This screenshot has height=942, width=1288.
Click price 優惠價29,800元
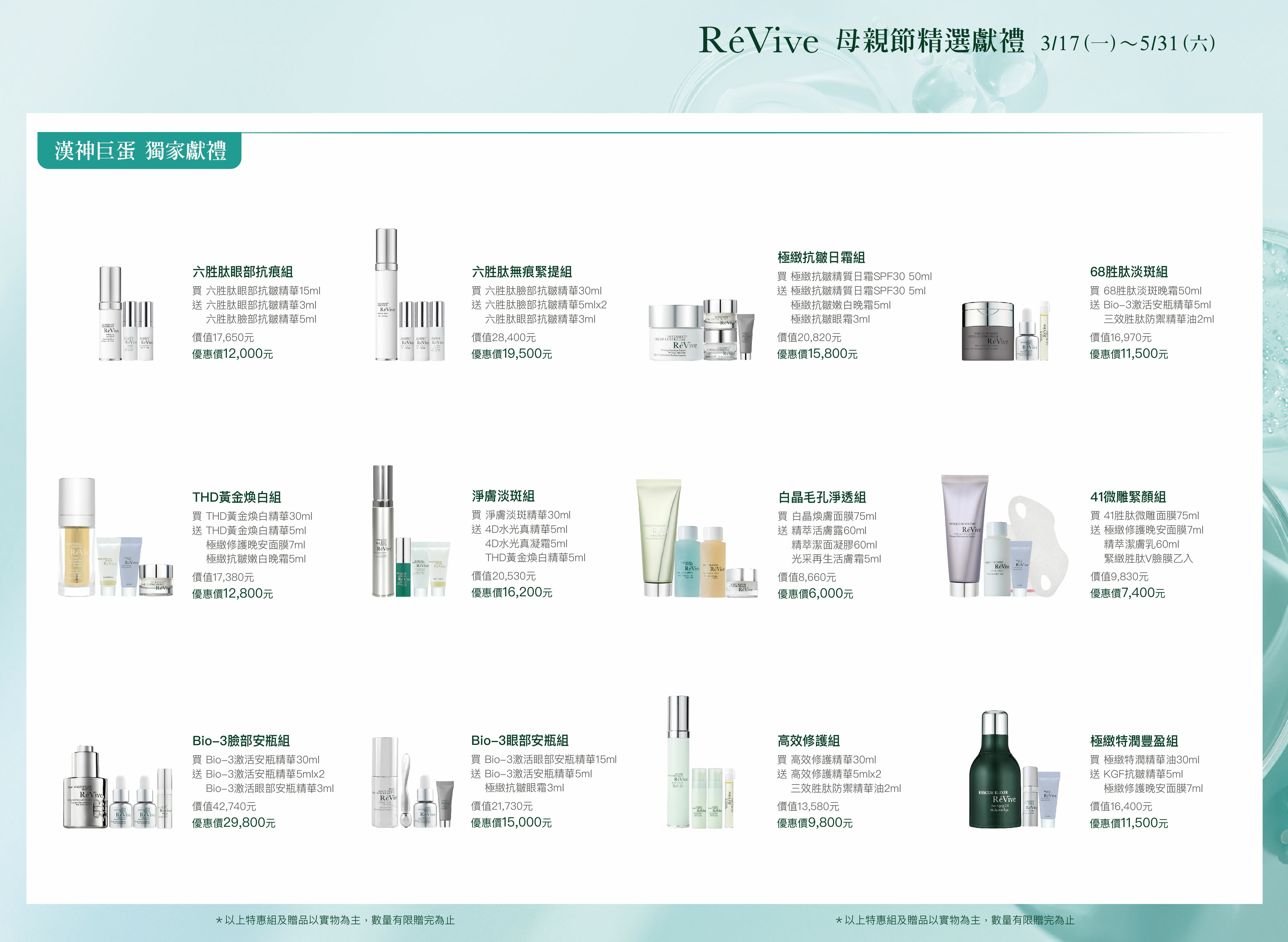233,823
